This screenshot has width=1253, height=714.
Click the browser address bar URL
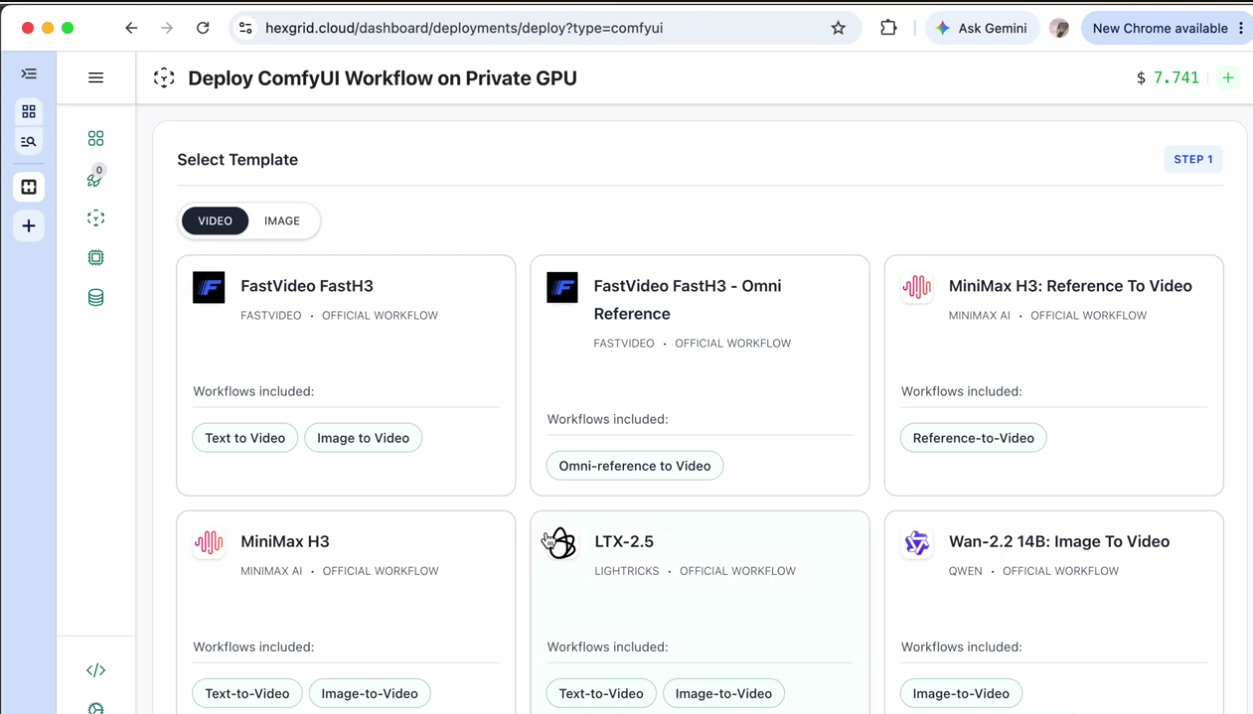464,28
